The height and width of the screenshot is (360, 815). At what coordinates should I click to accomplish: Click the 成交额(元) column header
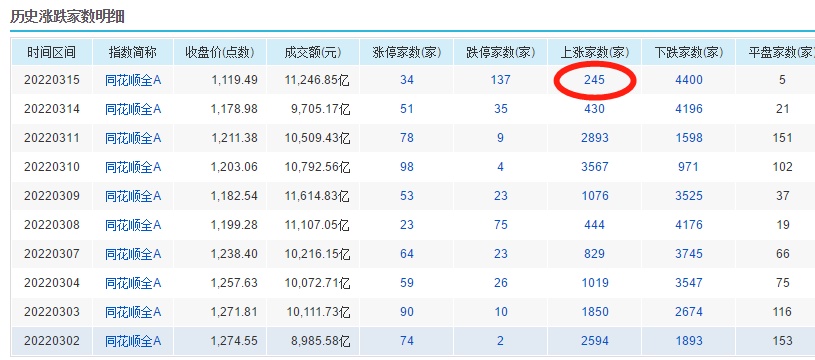(x=313, y=52)
